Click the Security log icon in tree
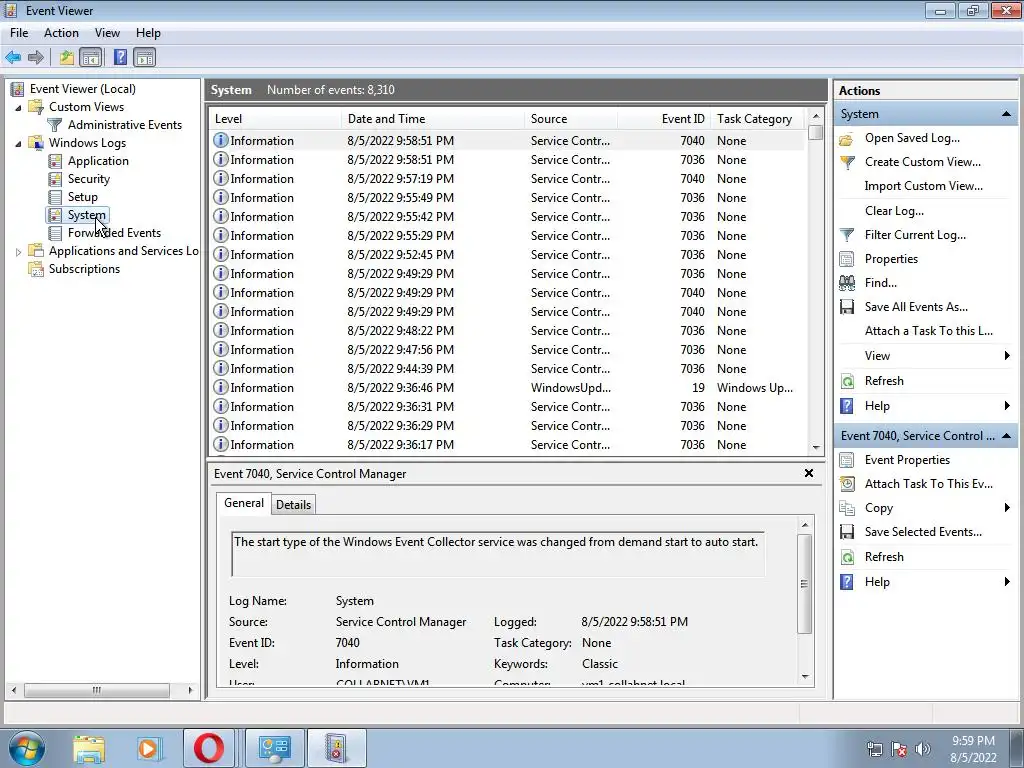Viewport: 1024px width, 768px height. click(x=56, y=179)
